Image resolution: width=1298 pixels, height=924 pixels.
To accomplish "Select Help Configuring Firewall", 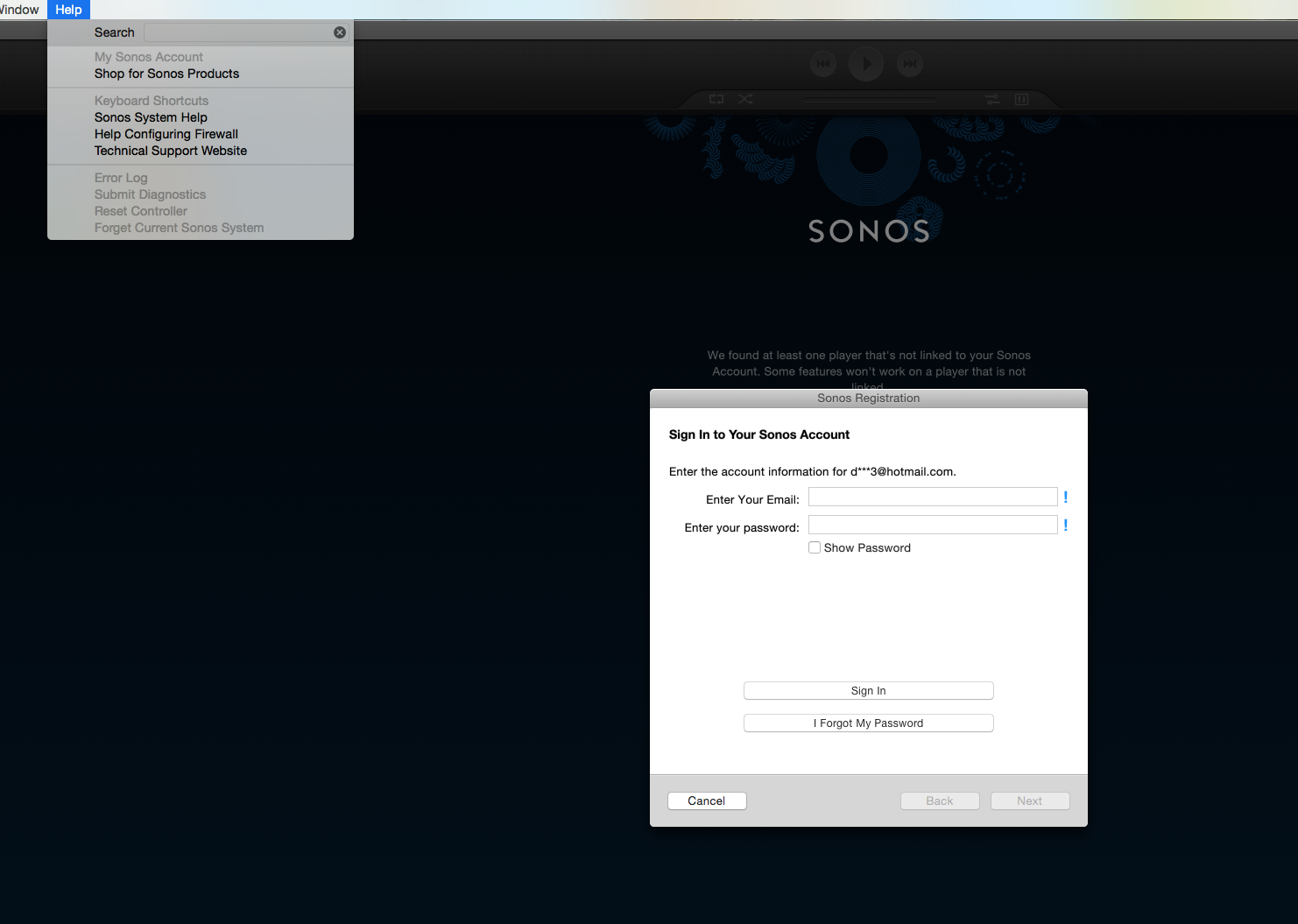I will click(166, 134).
